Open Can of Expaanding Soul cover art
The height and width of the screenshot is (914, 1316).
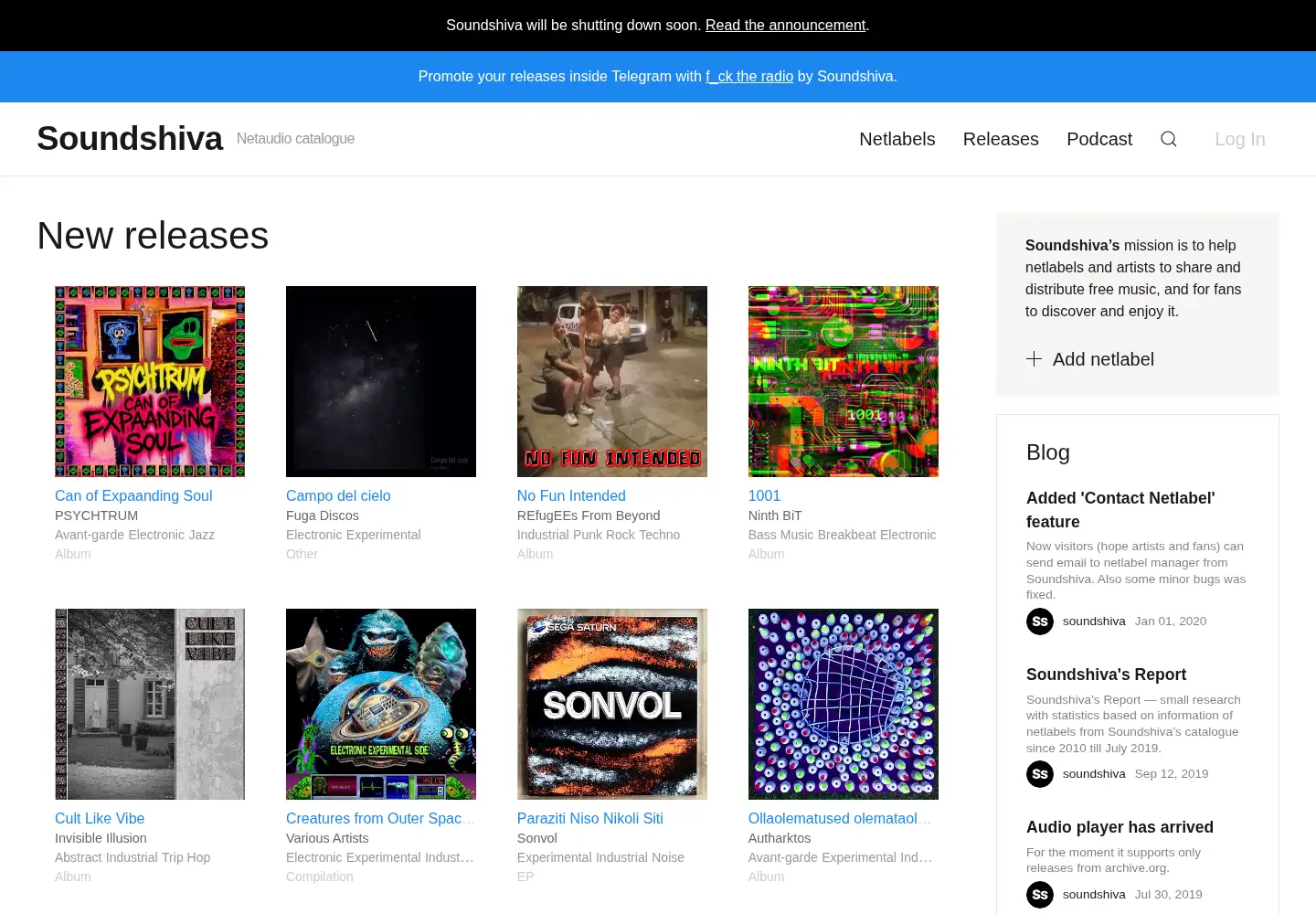click(x=150, y=381)
